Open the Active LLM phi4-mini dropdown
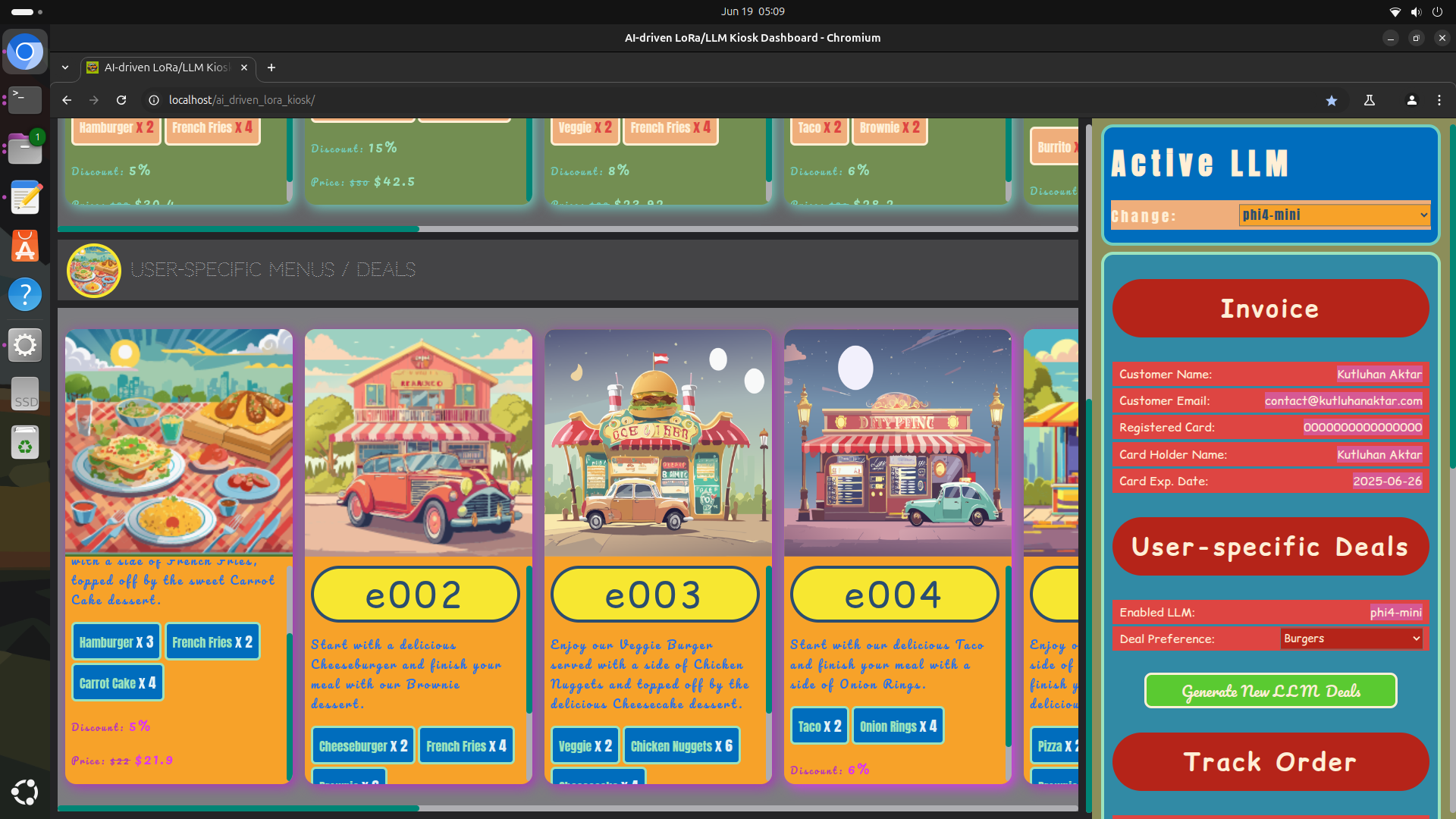 pyautogui.click(x=1334, y=215)
